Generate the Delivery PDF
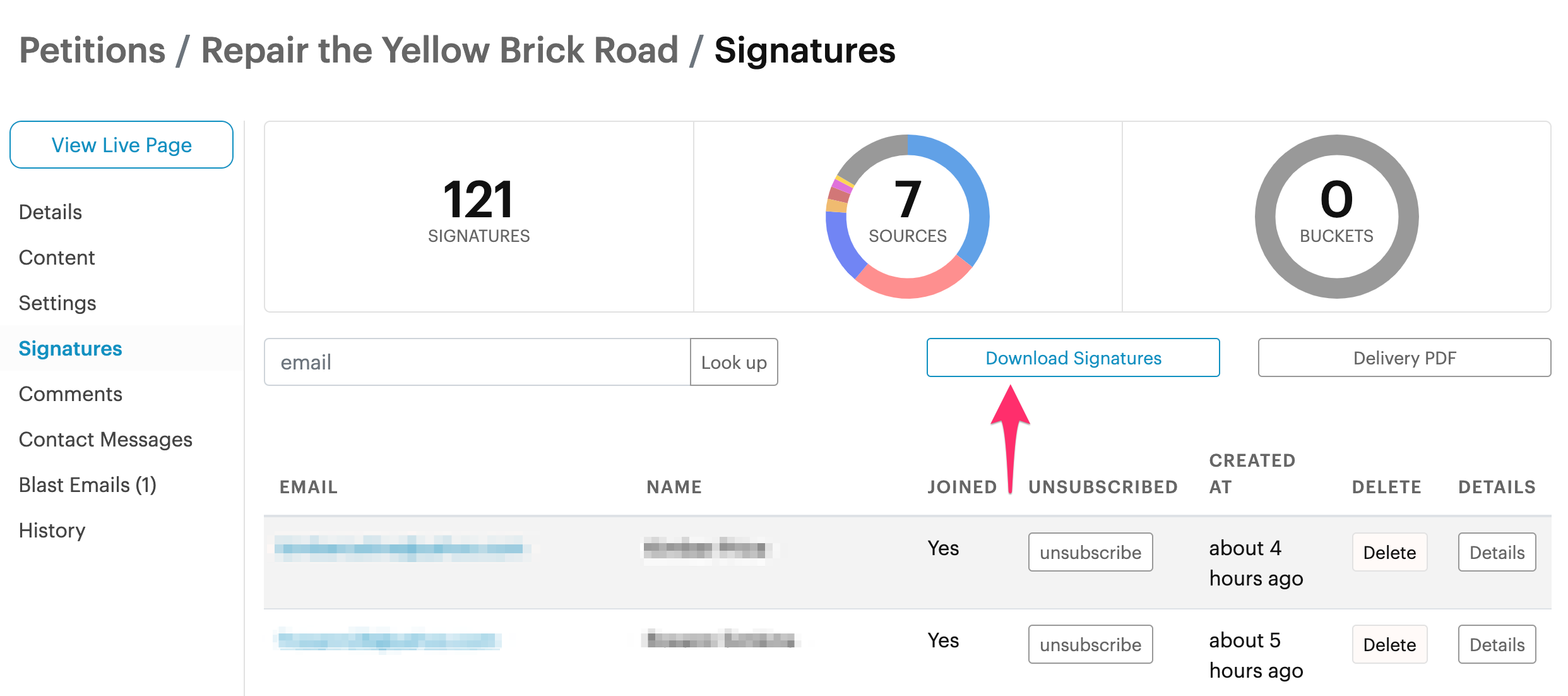This screenshot has width=1568, height=696. [x=1405, y=357]
